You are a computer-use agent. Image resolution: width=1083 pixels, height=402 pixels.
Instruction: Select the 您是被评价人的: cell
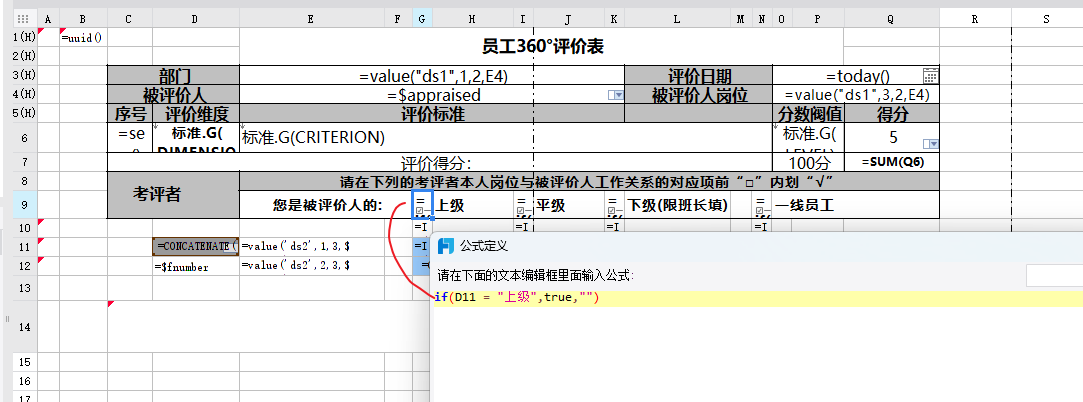point(326,205)
